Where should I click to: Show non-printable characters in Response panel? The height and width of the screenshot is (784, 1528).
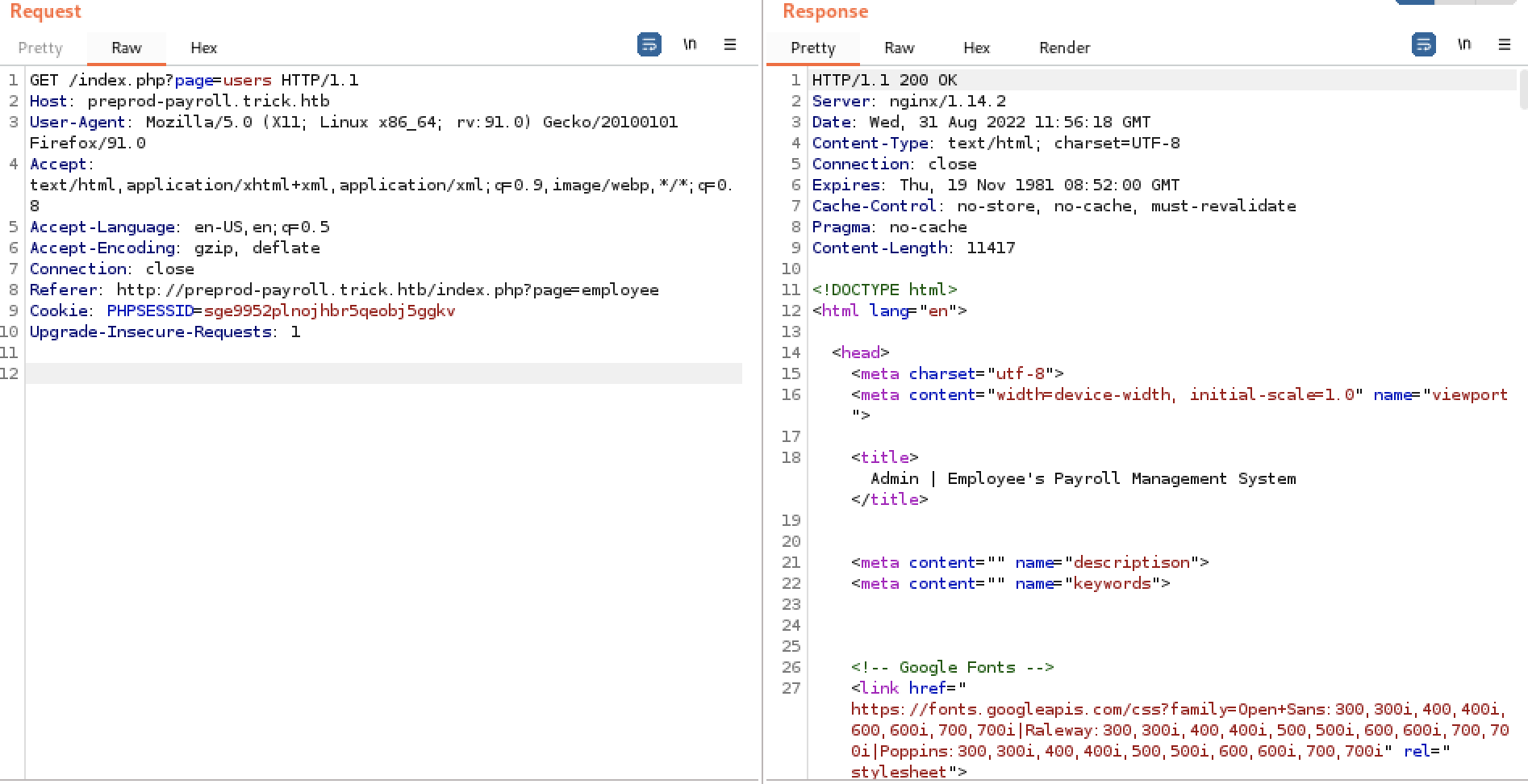coord(1464,44)
